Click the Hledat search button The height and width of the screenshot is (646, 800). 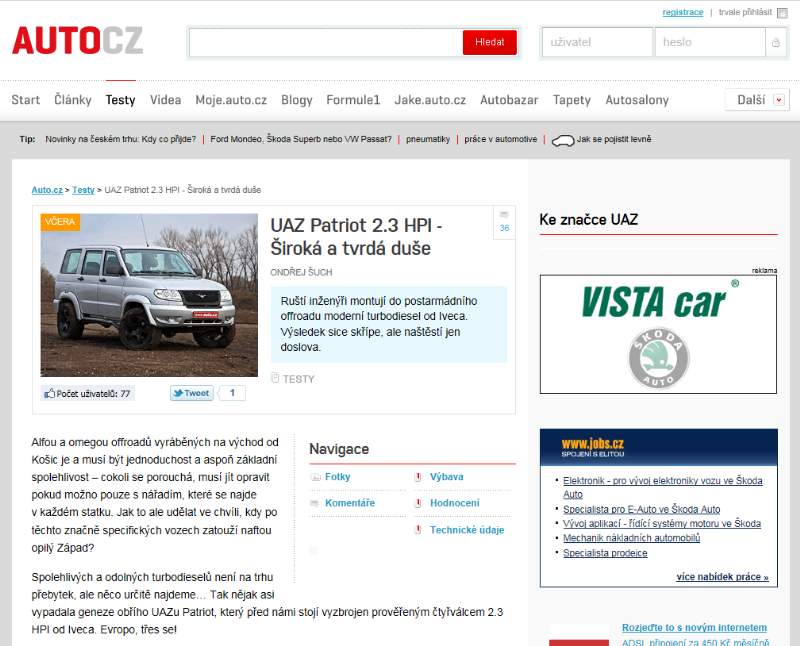tap(490, 42)
